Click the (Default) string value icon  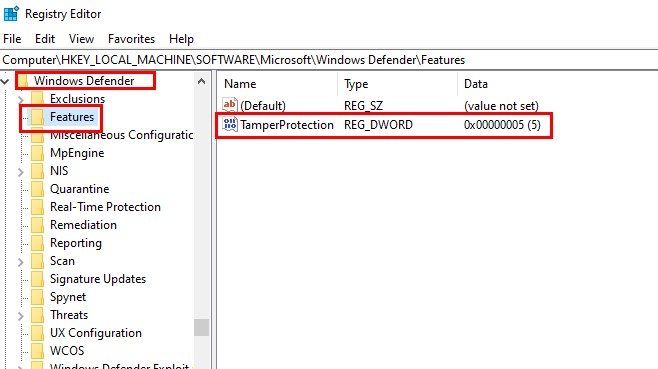[x=230, y=105]
